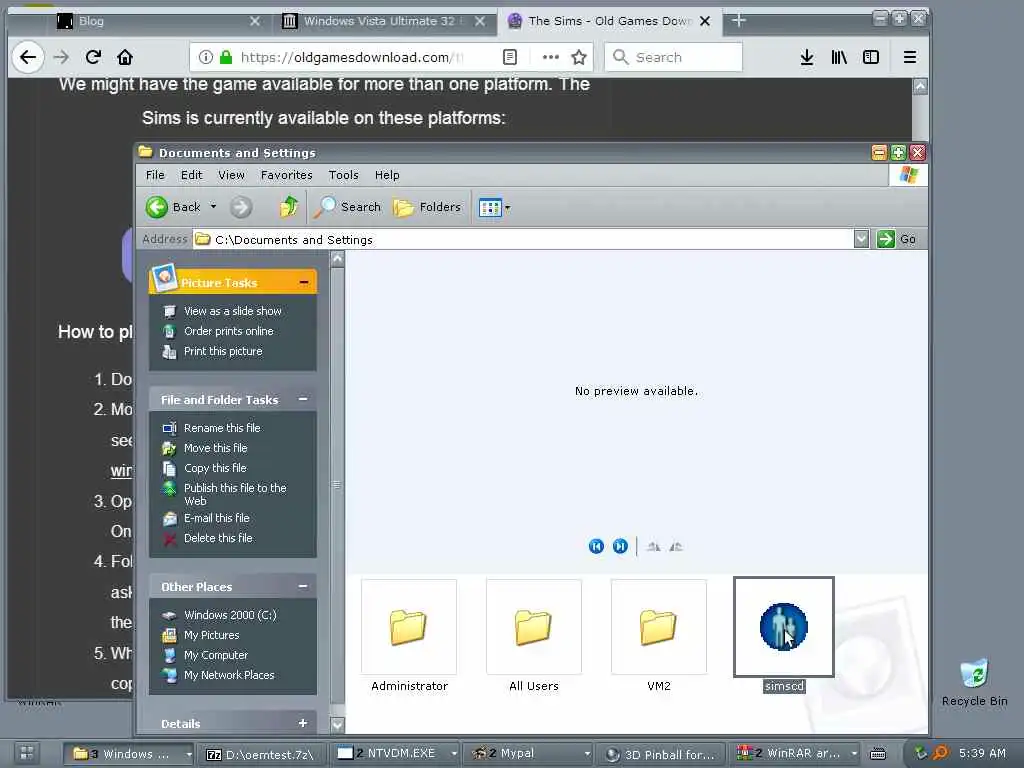
Task: Open the Tools menu in Explorer
Action: pyautogui.click(x=344, y=175)
